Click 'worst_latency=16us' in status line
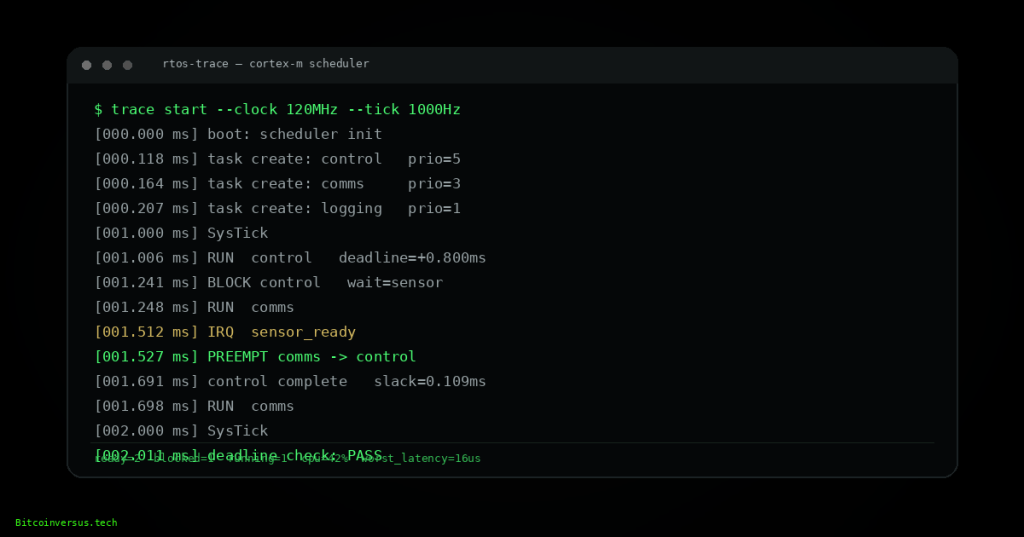The width and height of the screenshot is (1024, 537). (421, 459)
